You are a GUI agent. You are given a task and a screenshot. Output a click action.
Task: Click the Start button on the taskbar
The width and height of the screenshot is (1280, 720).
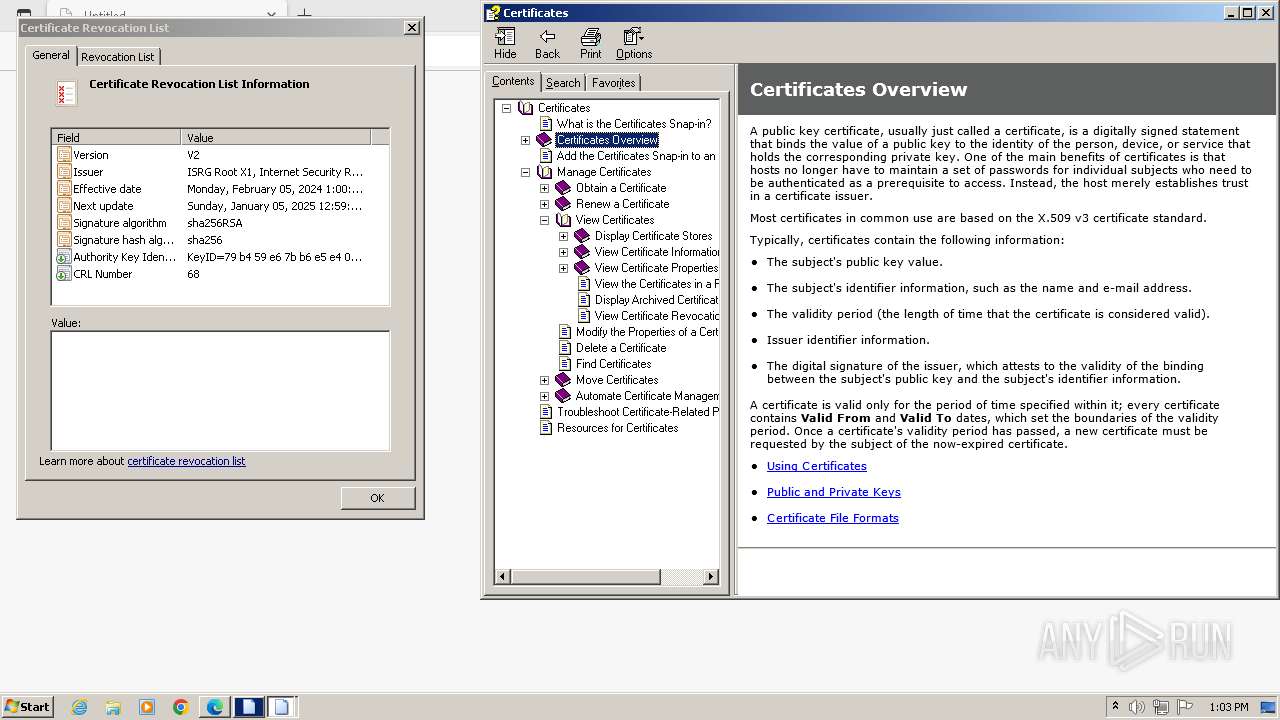coord(28,707)
